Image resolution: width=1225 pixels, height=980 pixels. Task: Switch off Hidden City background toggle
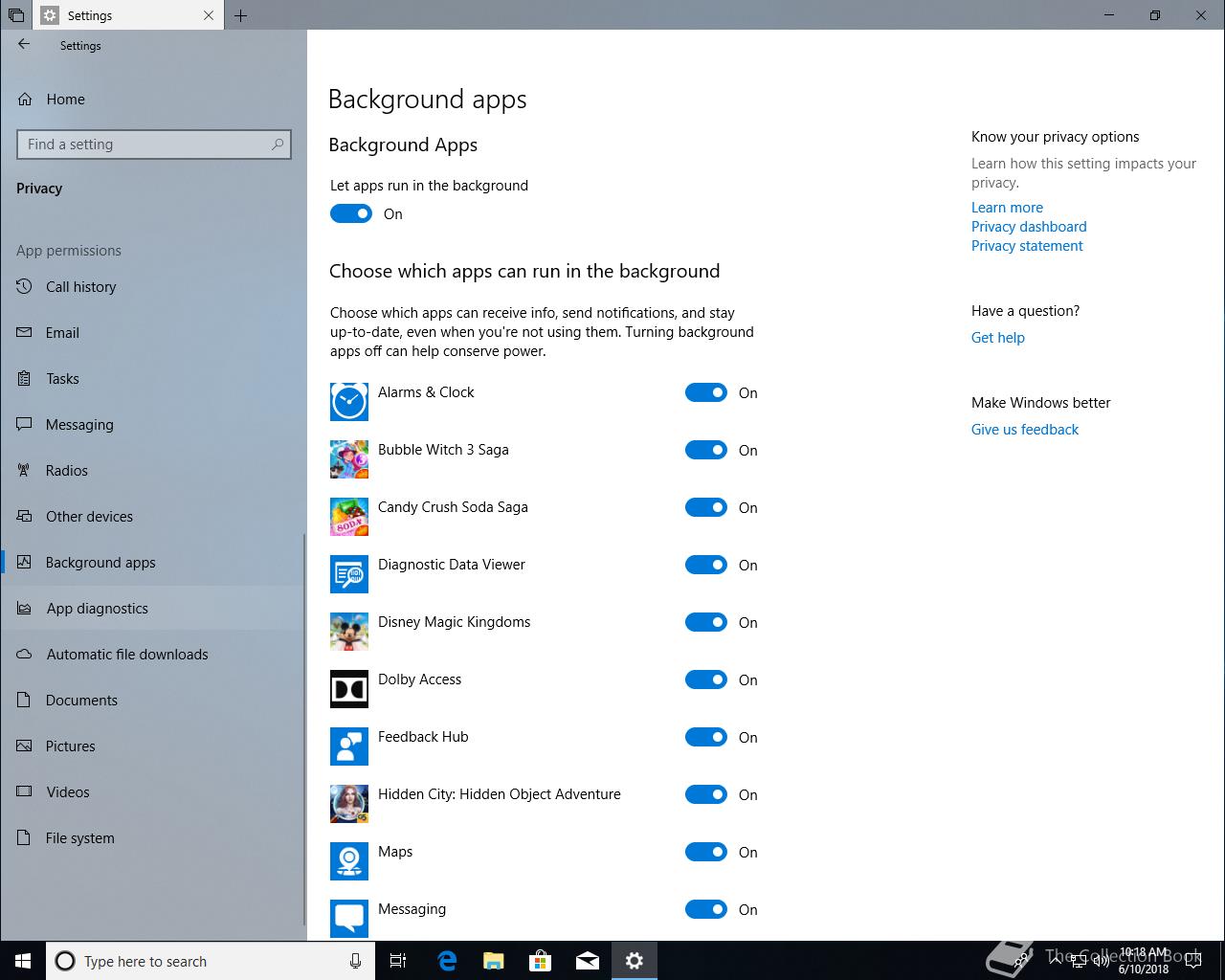(x=706, y=795)
